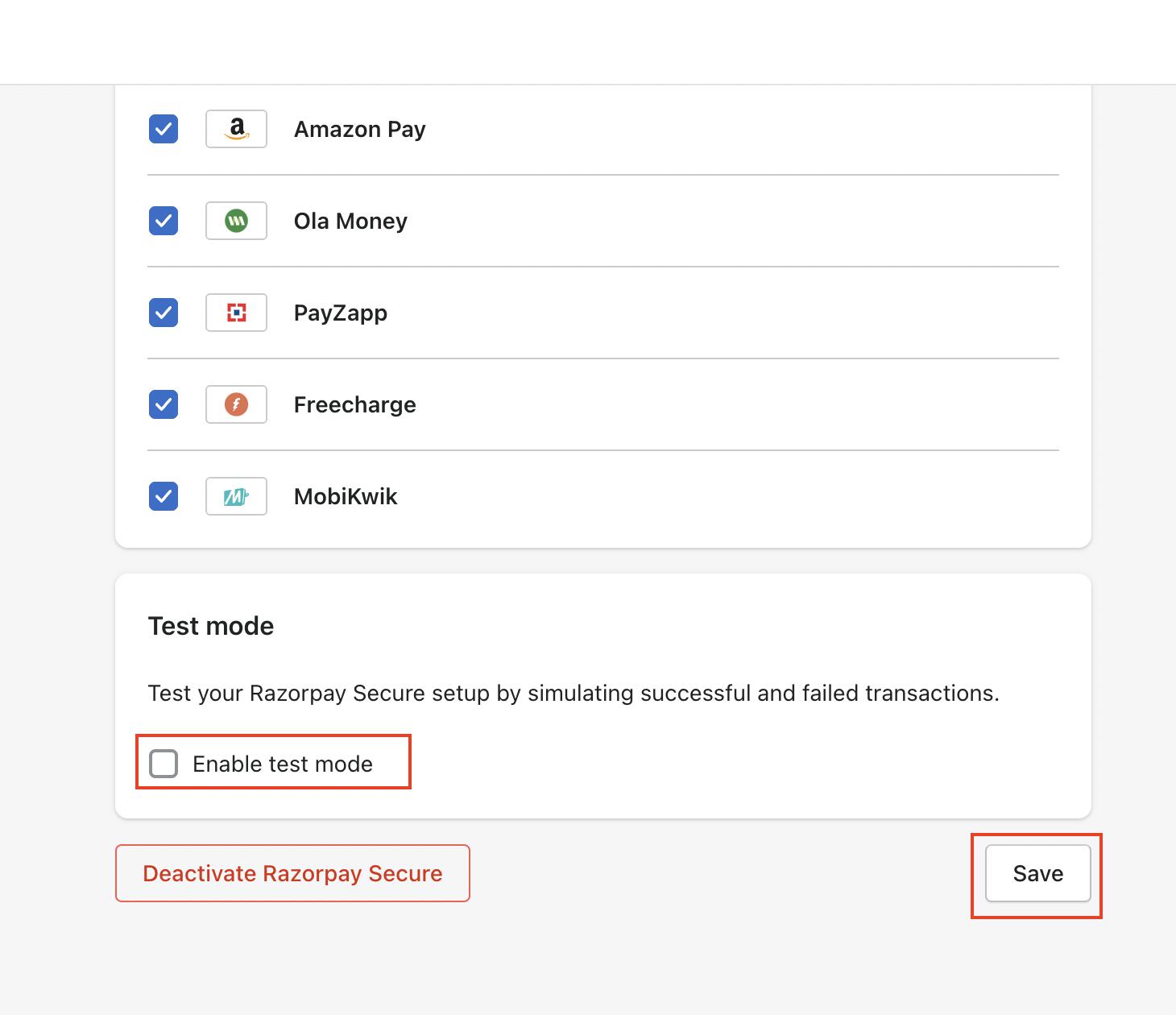
Task: Toggle the Freecharge checkbox off
Action: click(164, 404)
